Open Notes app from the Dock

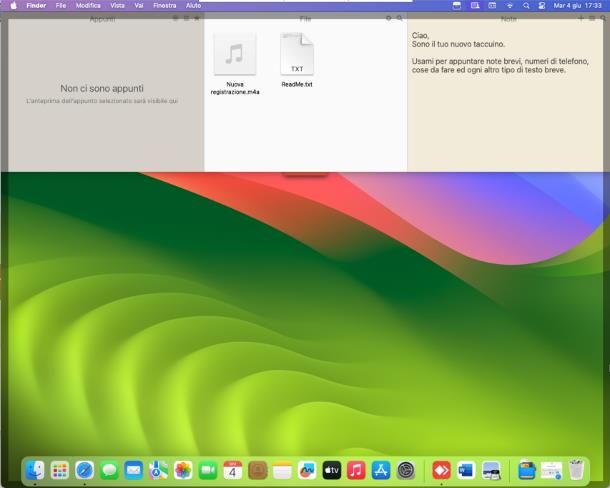[282, 470]
